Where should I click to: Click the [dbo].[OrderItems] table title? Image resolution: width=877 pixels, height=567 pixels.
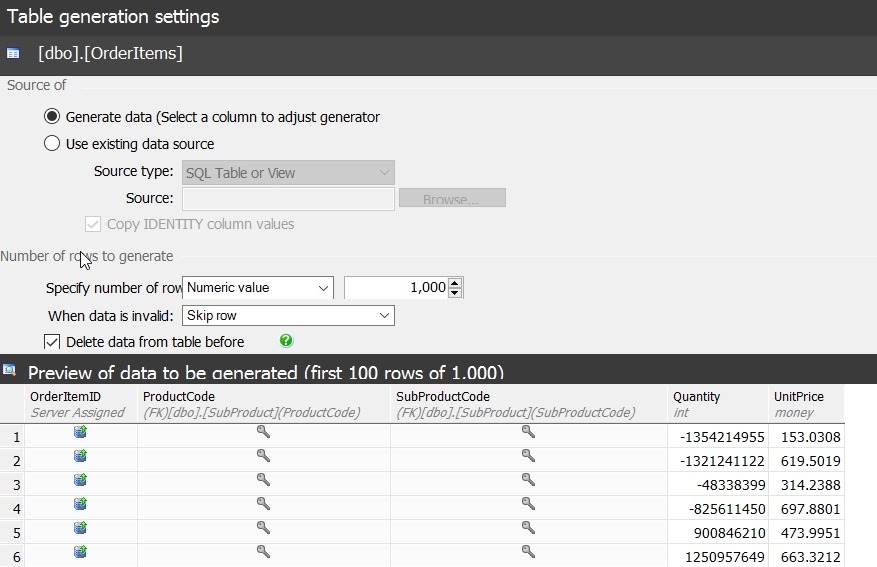[110, 54]
